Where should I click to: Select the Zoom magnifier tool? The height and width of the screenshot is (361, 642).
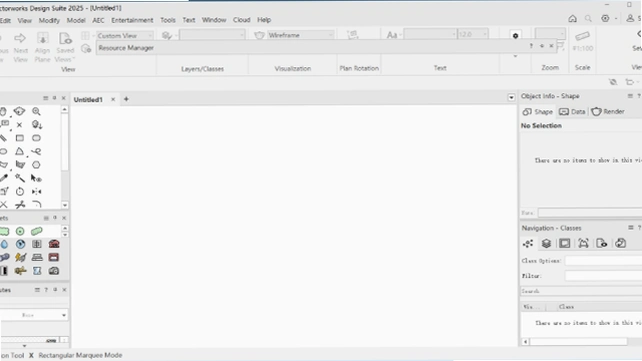[x=36, y=111]
